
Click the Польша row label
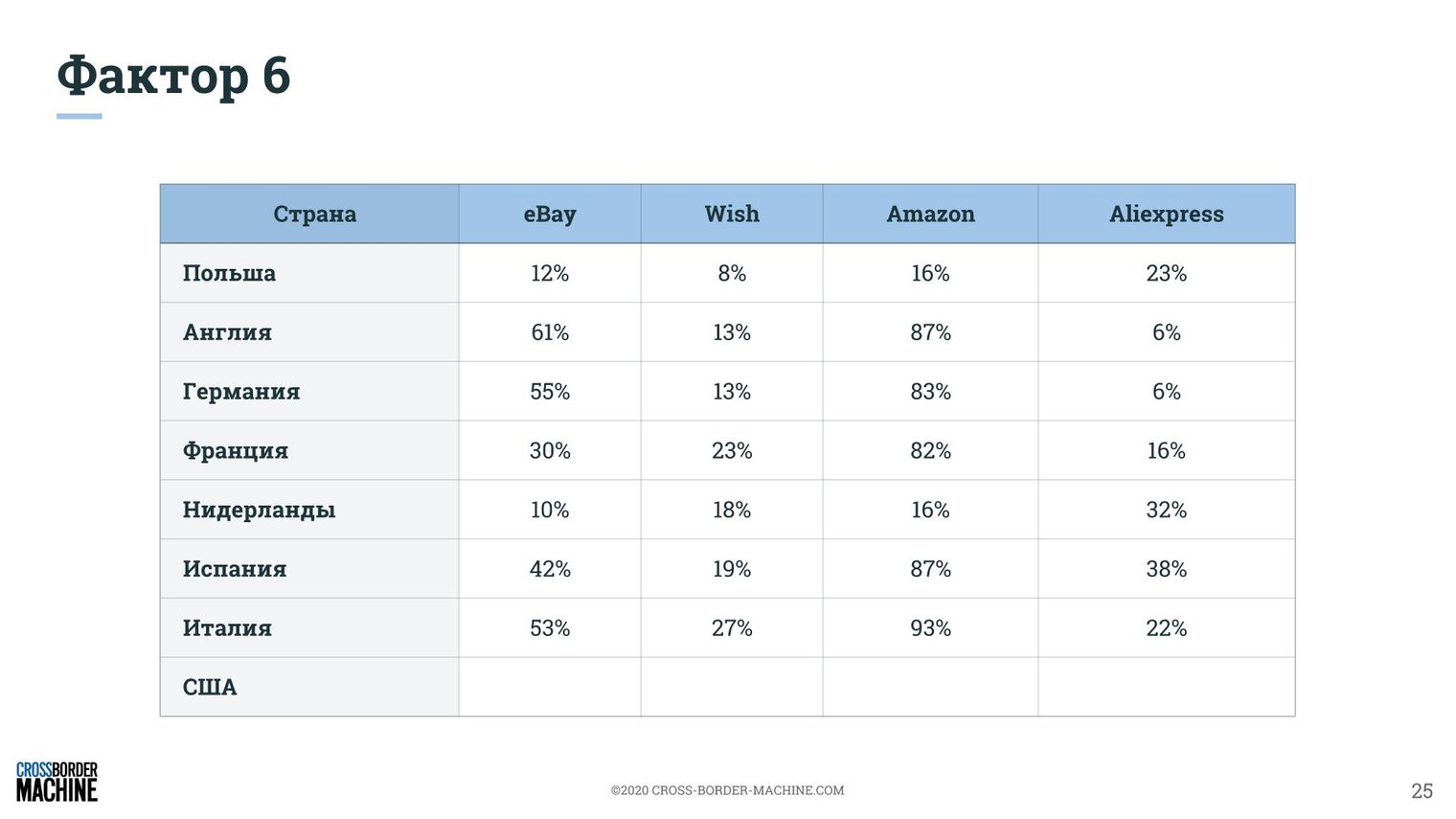(229, 273)
